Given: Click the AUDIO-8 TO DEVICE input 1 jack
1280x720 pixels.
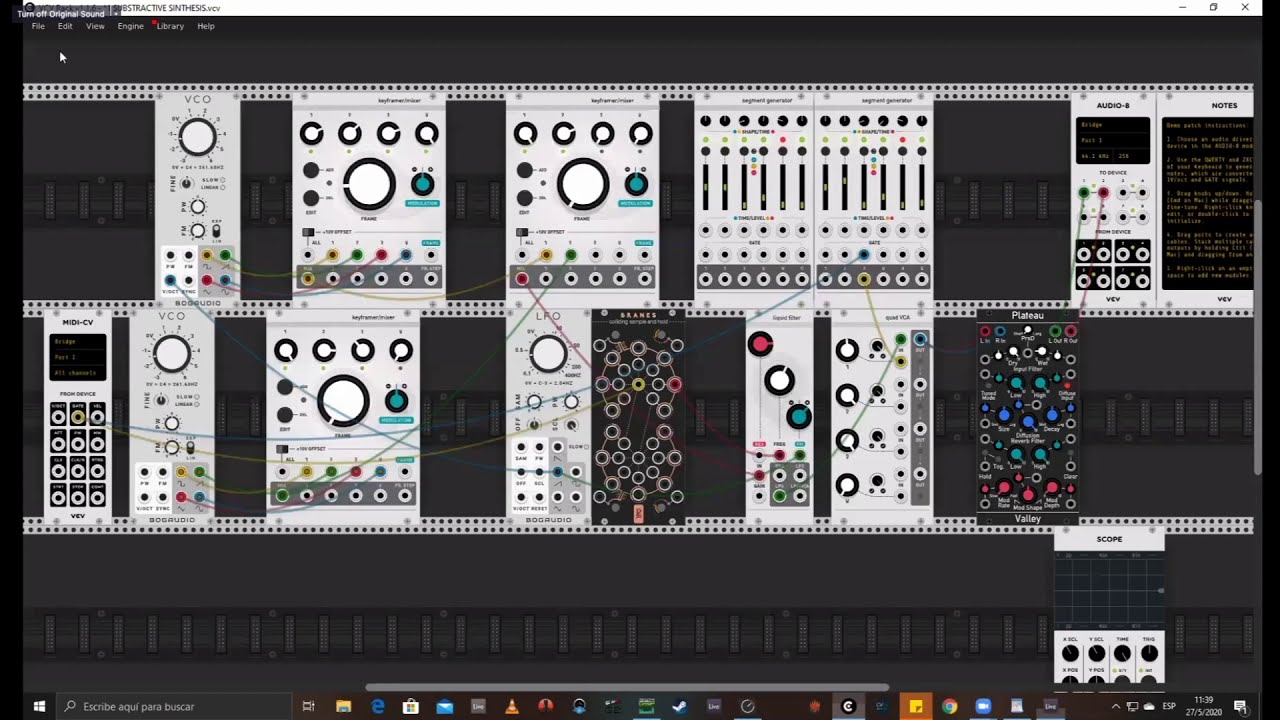Looking at the screenshot, I should point(1084,192).
